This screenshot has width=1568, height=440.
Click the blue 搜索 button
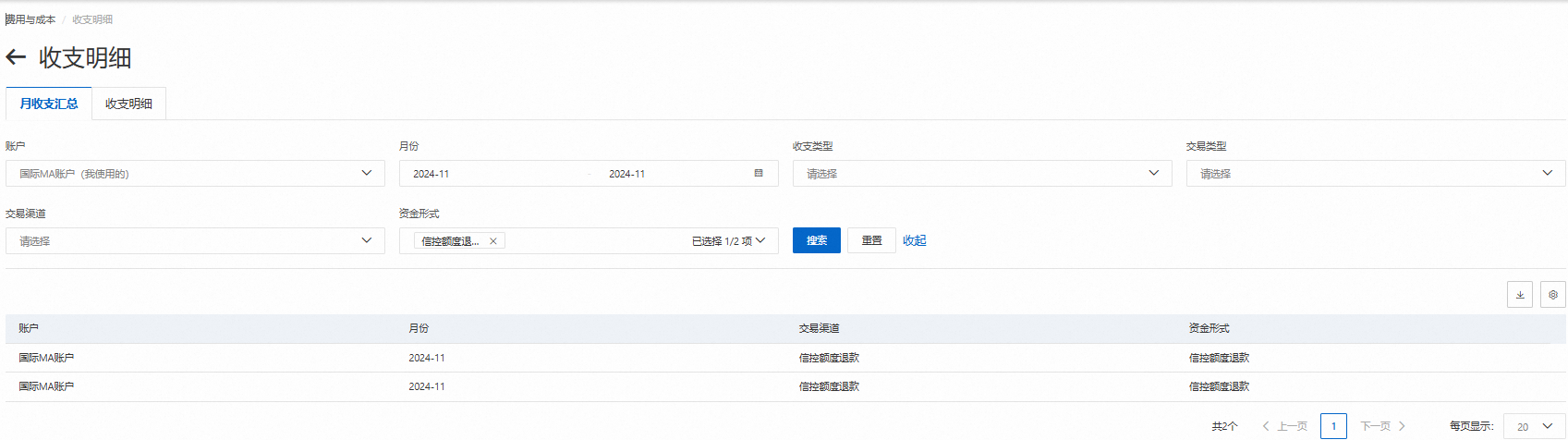[x=817, y=240]
